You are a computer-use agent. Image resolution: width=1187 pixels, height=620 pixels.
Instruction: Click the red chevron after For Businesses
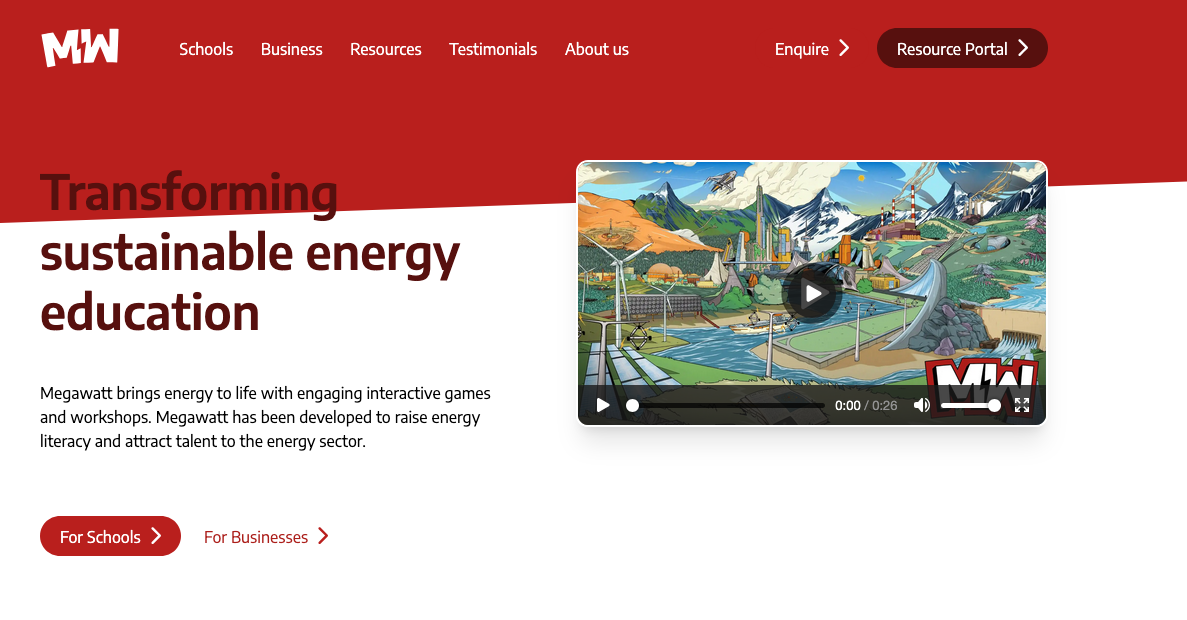(x=323, y=536)
